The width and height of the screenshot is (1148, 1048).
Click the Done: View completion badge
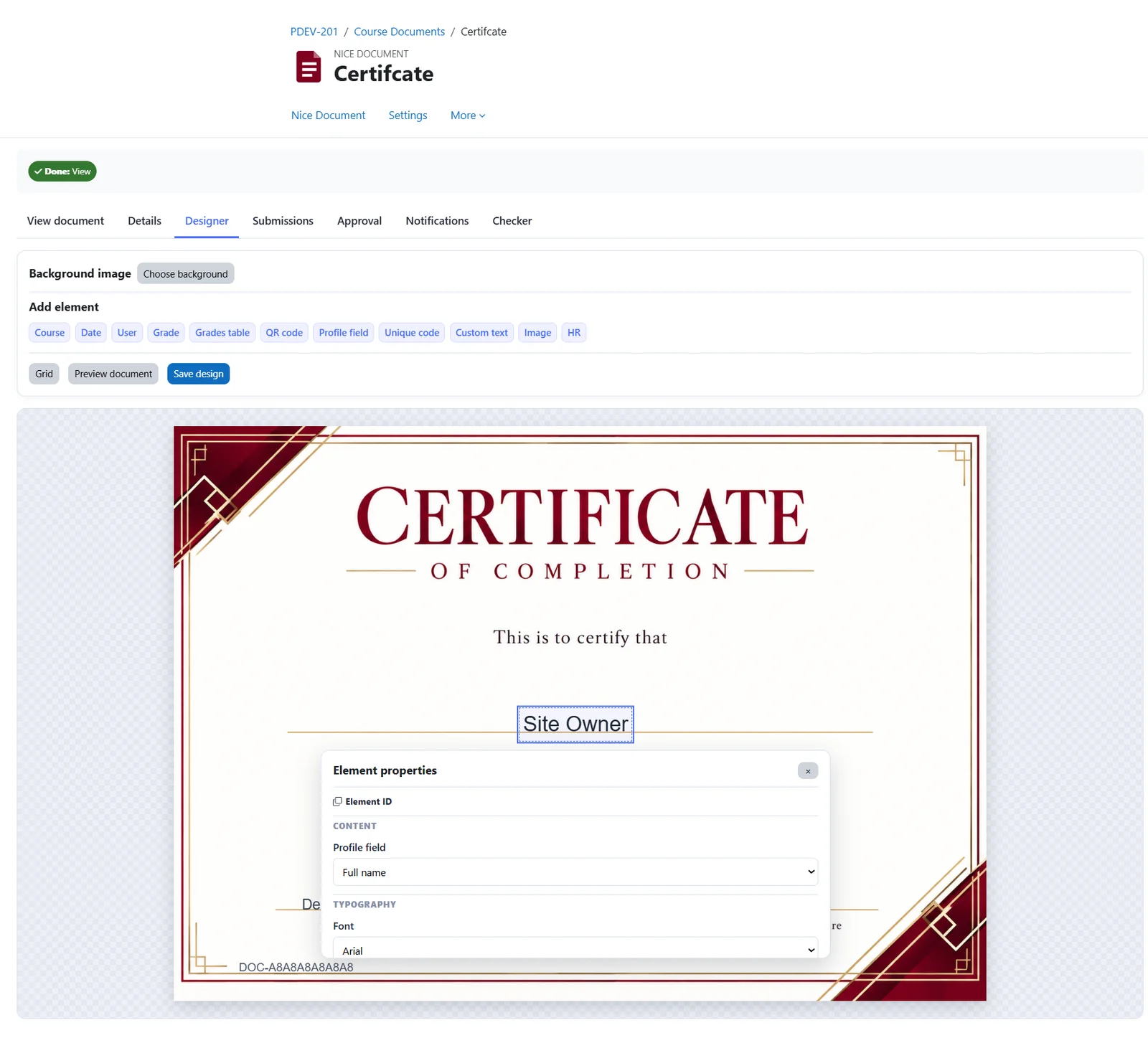click(x=62, y=171)
